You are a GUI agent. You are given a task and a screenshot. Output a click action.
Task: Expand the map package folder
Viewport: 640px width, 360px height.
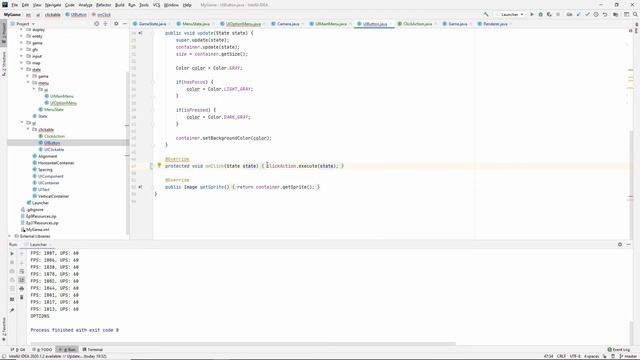tap(22, 63)
